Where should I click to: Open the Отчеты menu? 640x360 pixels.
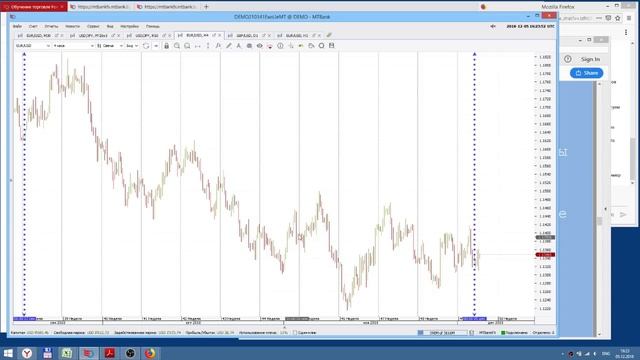click(51, 26)
